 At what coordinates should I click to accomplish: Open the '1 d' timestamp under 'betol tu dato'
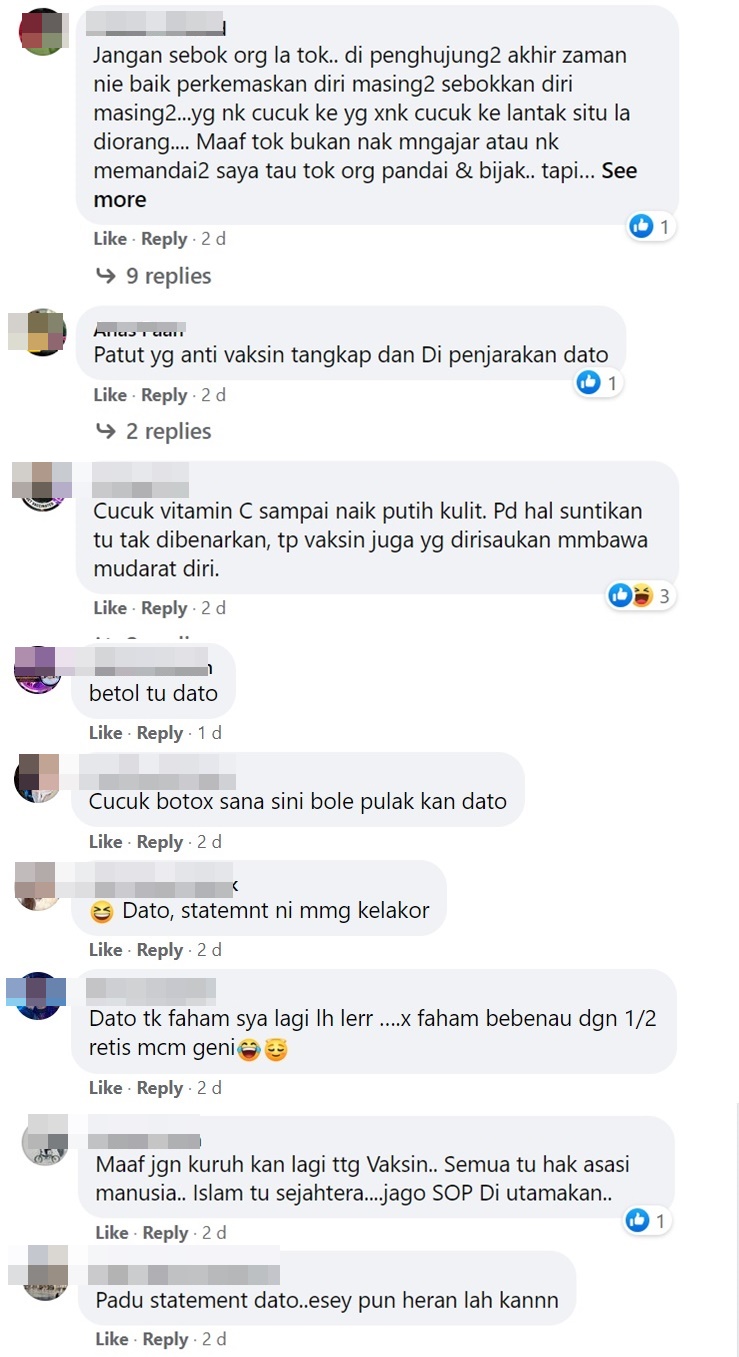(x=209, y=733)
